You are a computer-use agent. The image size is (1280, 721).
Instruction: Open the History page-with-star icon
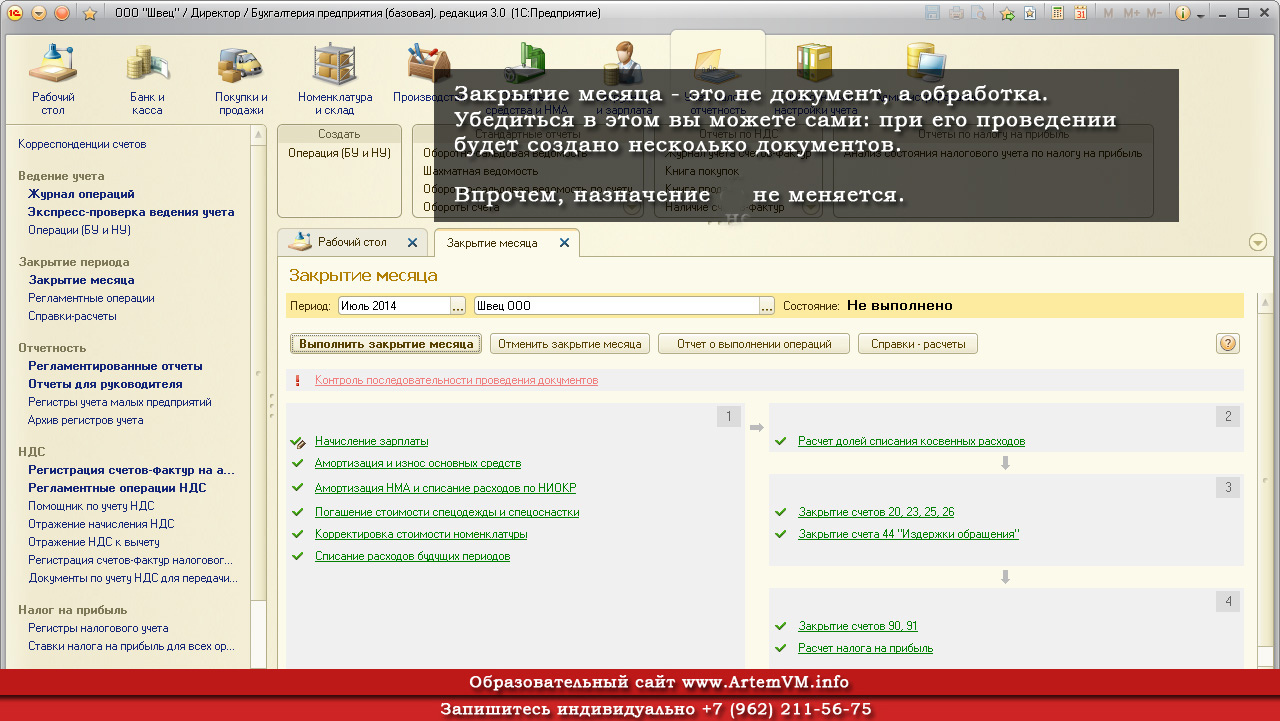tap(1029, 13)
